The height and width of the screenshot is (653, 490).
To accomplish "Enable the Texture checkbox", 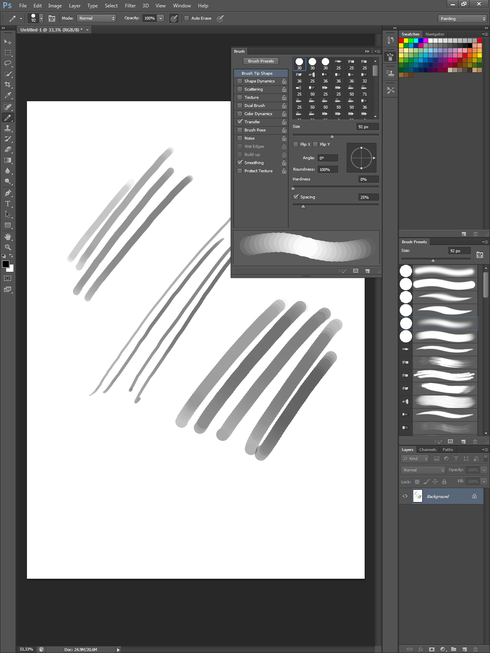I will point(240,97).
